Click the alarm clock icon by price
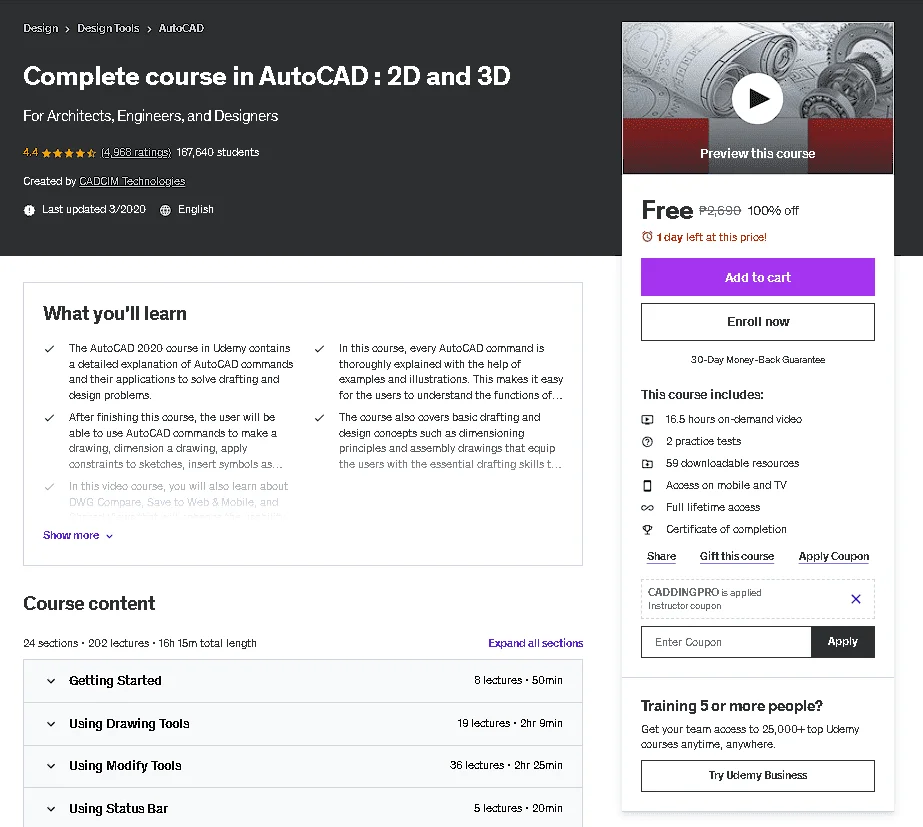The image size is (923, 827). [x=647, y=237]
